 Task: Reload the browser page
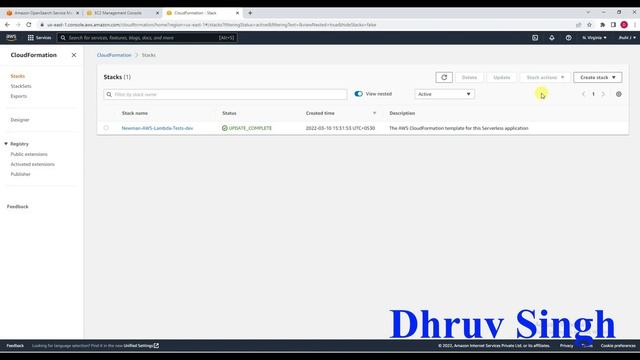[x=29, y=24]
